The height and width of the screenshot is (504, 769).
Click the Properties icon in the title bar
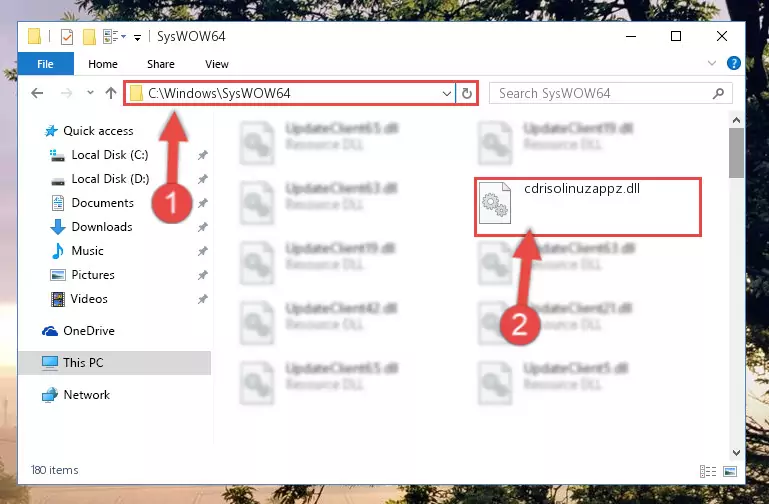coord(67,37)
